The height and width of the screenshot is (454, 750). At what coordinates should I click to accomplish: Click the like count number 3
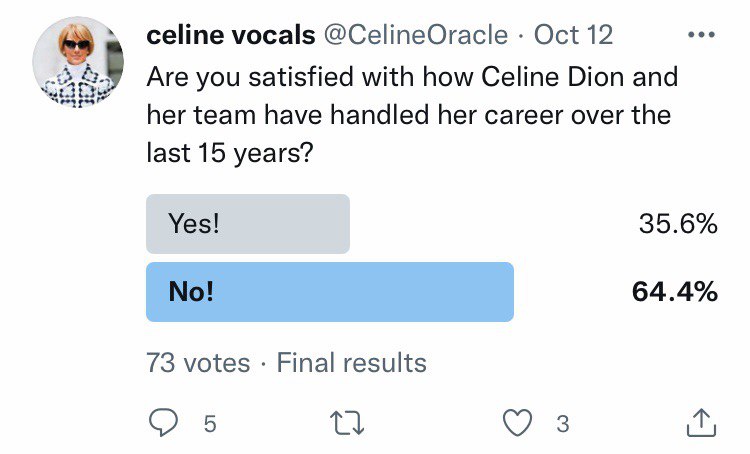click(562, 424)
